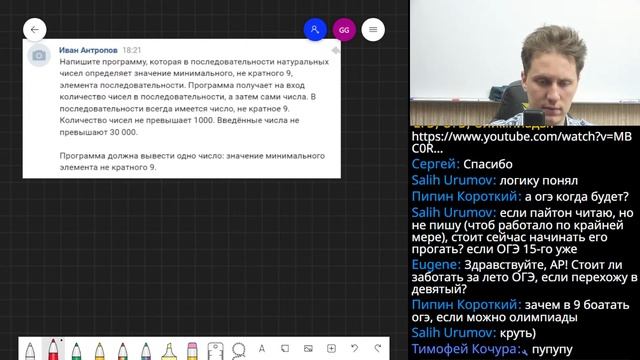Select the ruler tool
The width and height of the screenshot is (640, 360).
click(x=216, y=351)
